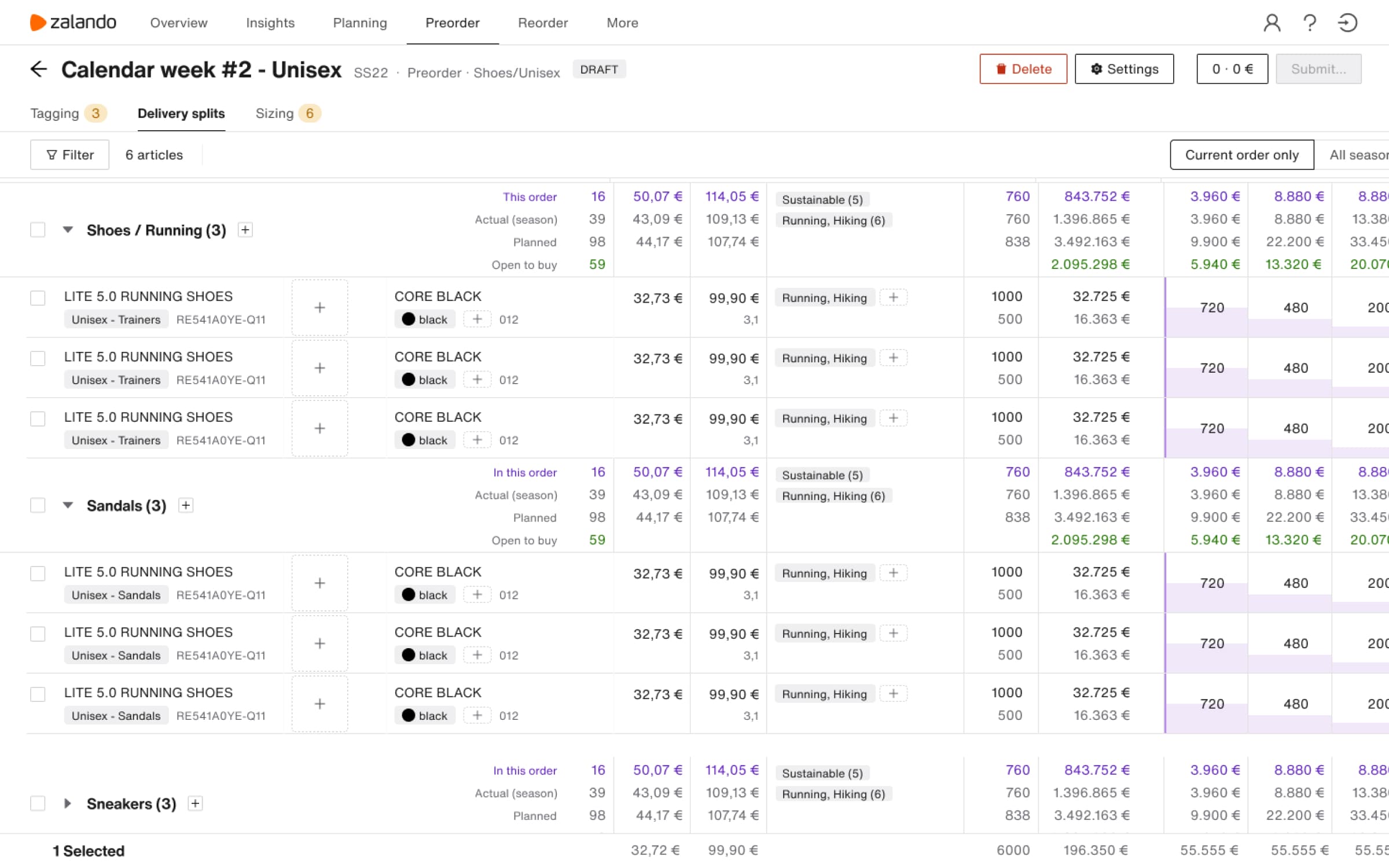Switch to the Tagging tab
This screenshot has width=1389, height=868.
coord(68,113)
